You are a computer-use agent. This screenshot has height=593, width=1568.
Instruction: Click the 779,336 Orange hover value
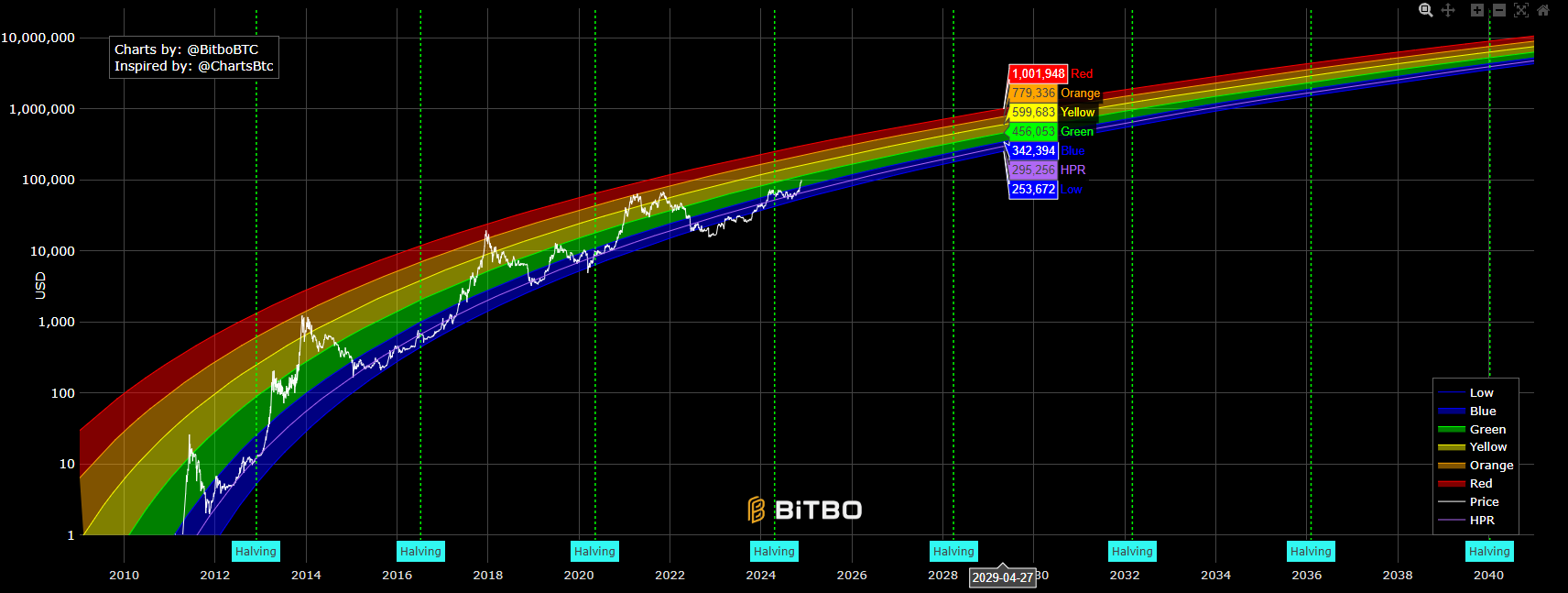point(1033,93)
